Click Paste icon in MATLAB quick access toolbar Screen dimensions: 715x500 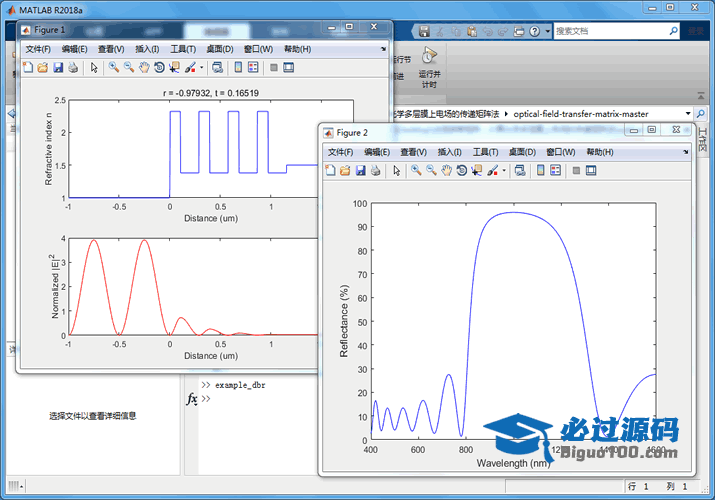(472, 31)
